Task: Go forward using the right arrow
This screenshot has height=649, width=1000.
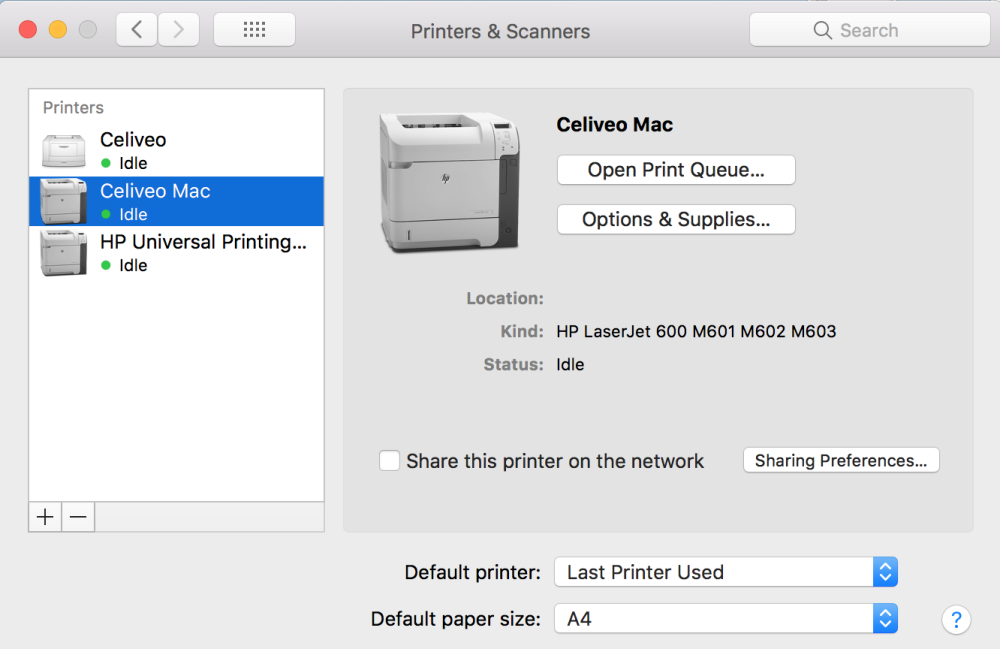Action: [178, 30]
